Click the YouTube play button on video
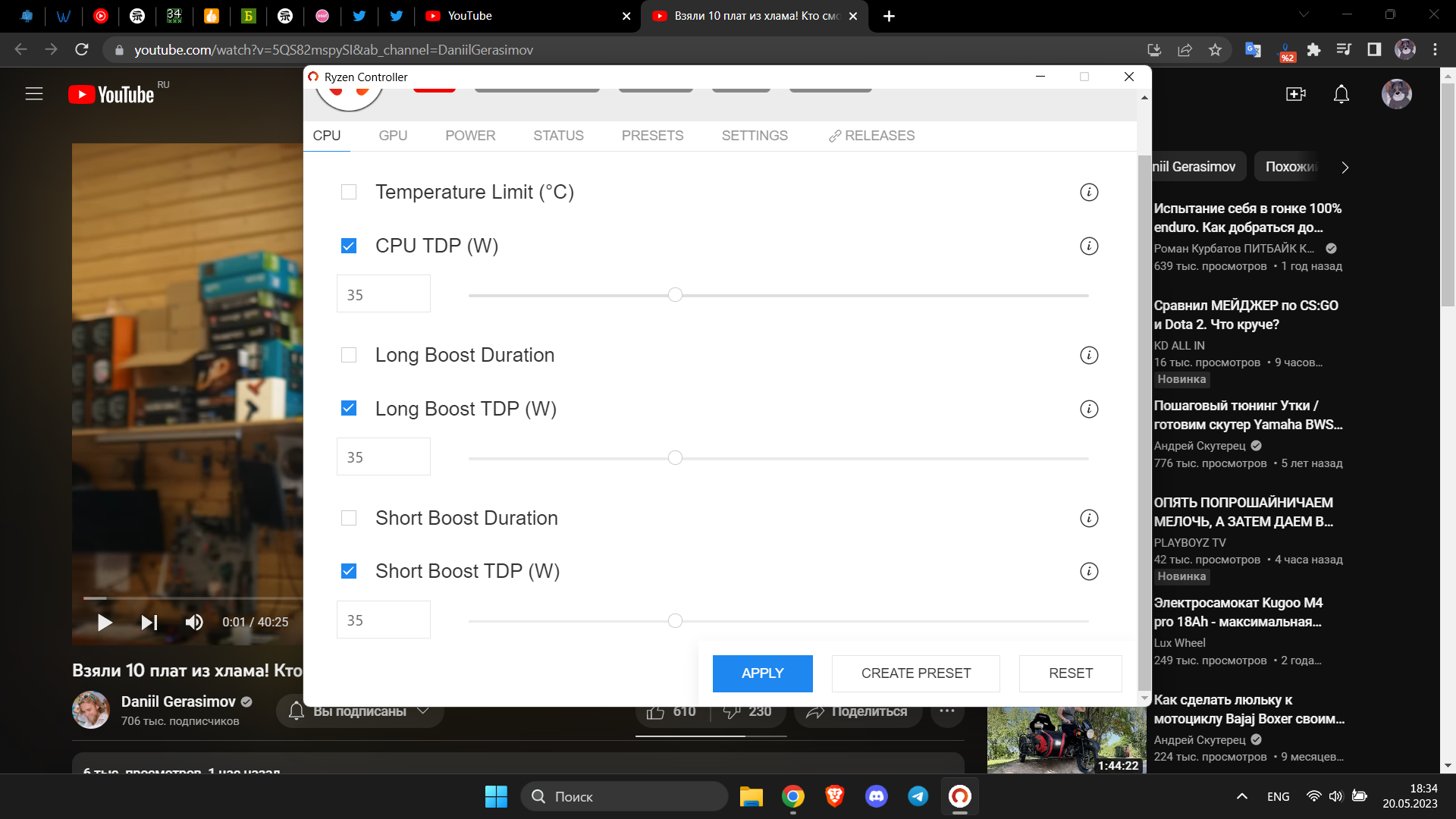 pos(104,622)
